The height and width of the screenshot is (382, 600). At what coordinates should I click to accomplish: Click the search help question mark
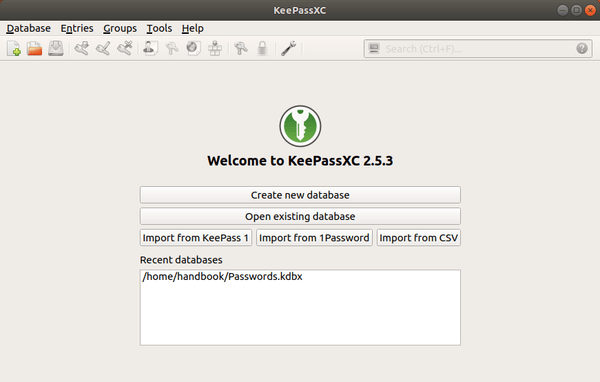pyautogui.click(x=582, y=49)
